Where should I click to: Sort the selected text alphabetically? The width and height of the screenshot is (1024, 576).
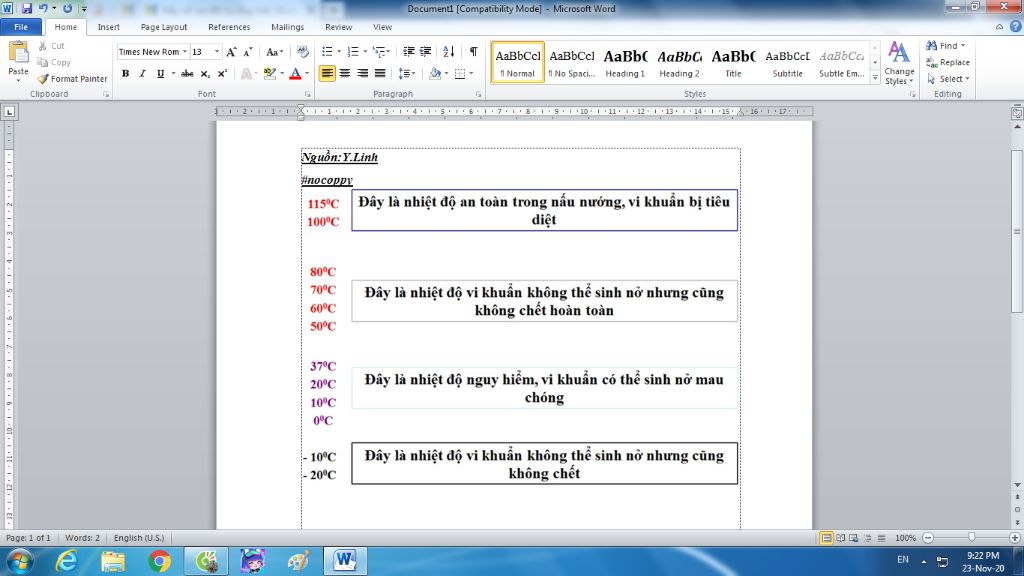[x=448, y=52]
